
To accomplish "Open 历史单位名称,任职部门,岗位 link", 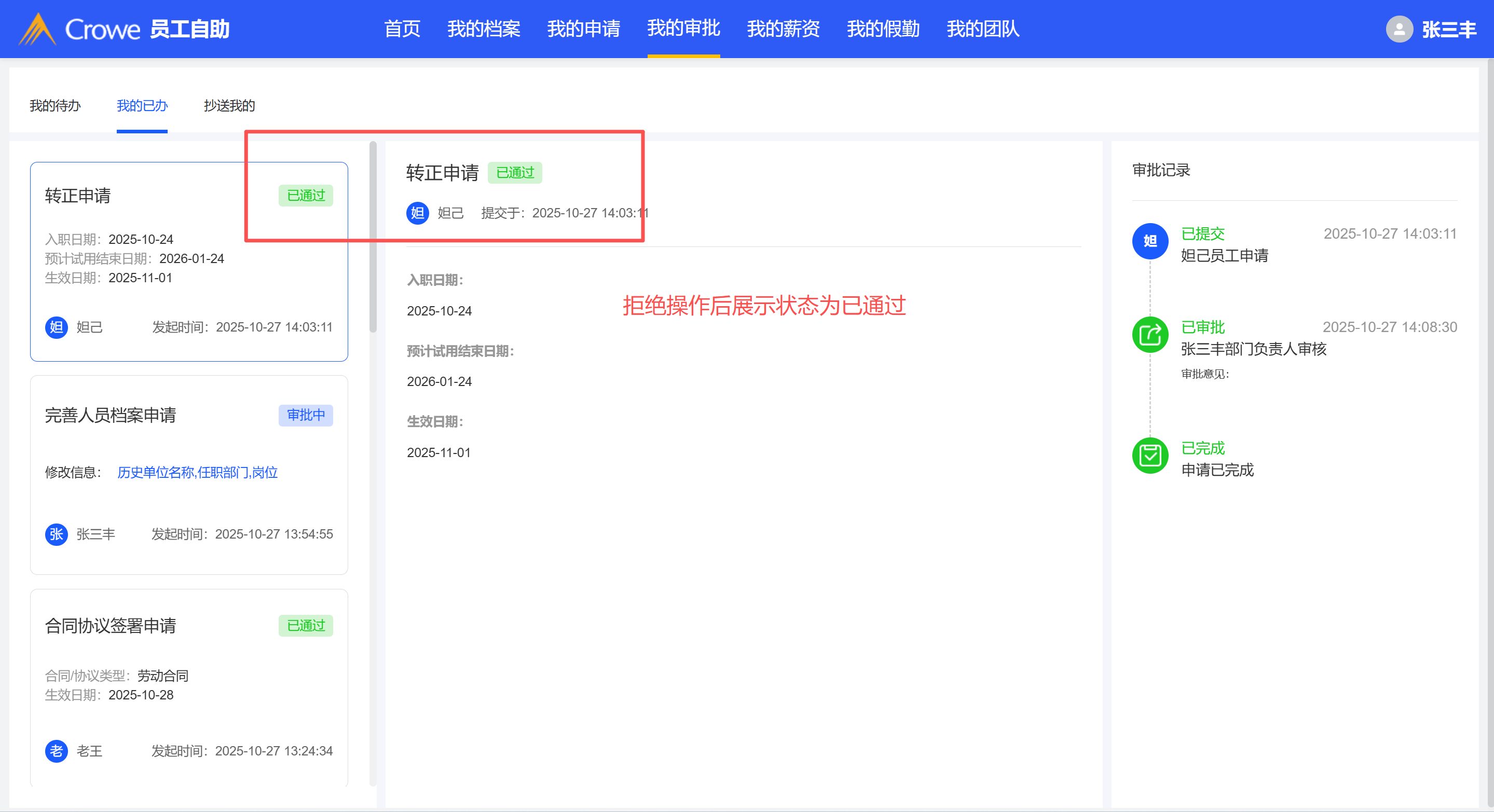I will pos(197,472).
